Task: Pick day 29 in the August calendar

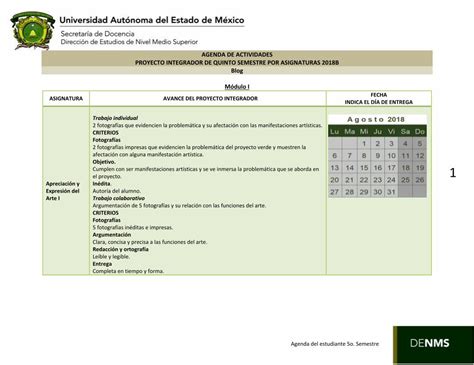Action: click(364, 192)
